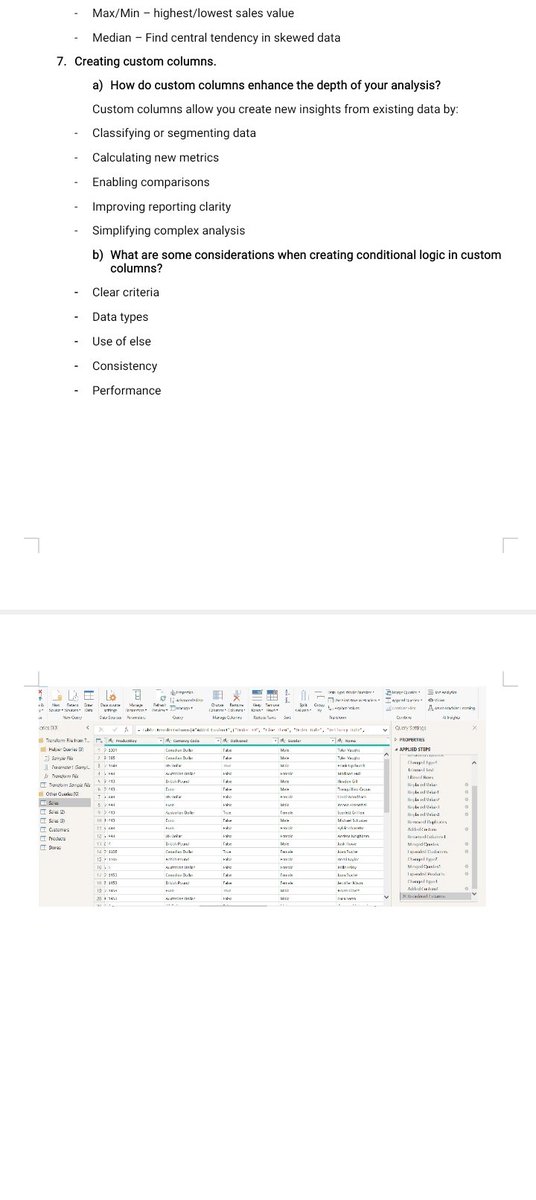Click formula bar cancel X icon
The width and height of the screenshot is (536, 1200).
[x=100, y=730]
